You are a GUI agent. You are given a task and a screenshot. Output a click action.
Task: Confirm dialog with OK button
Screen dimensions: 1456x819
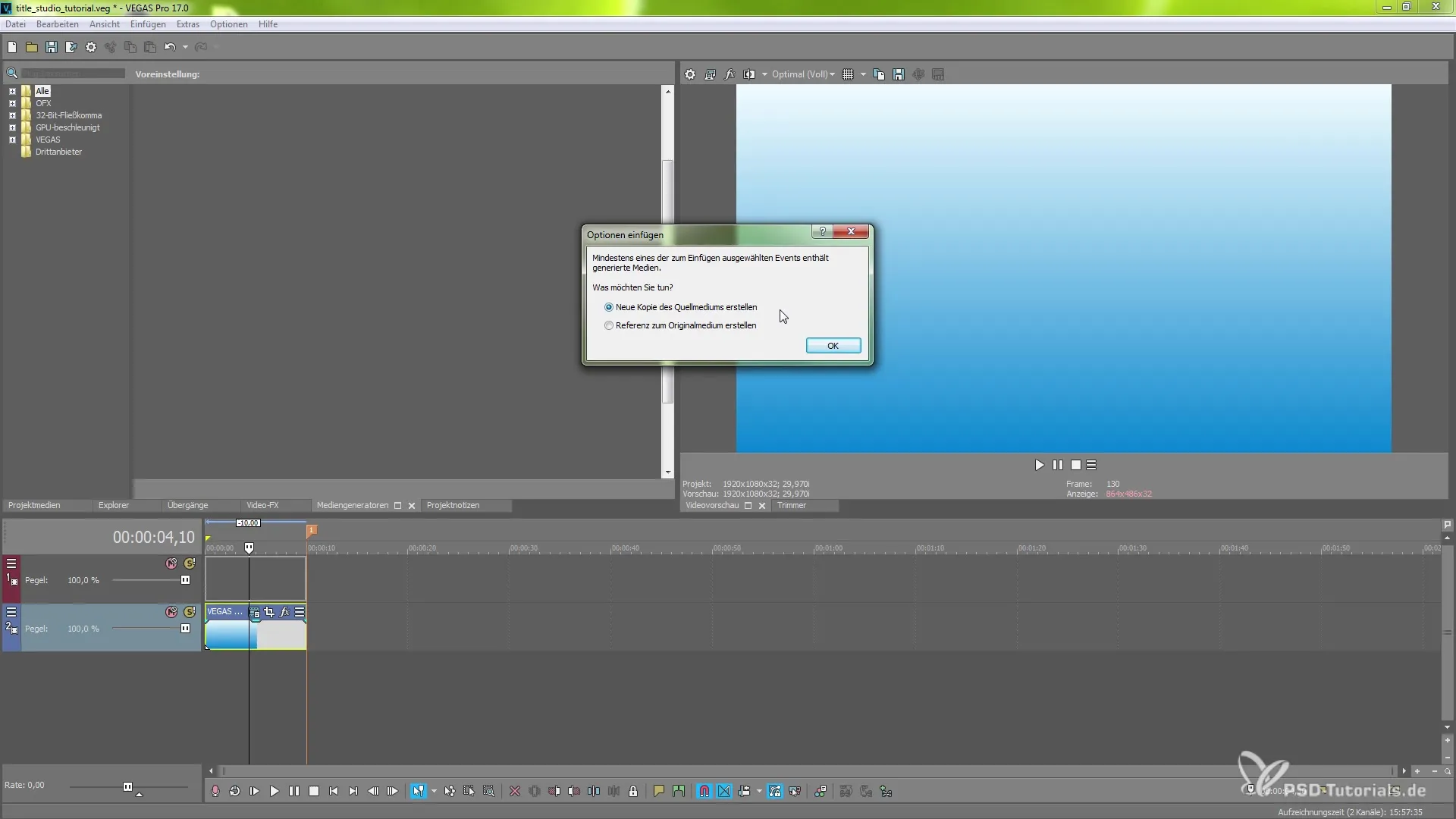tap(833, 346)
